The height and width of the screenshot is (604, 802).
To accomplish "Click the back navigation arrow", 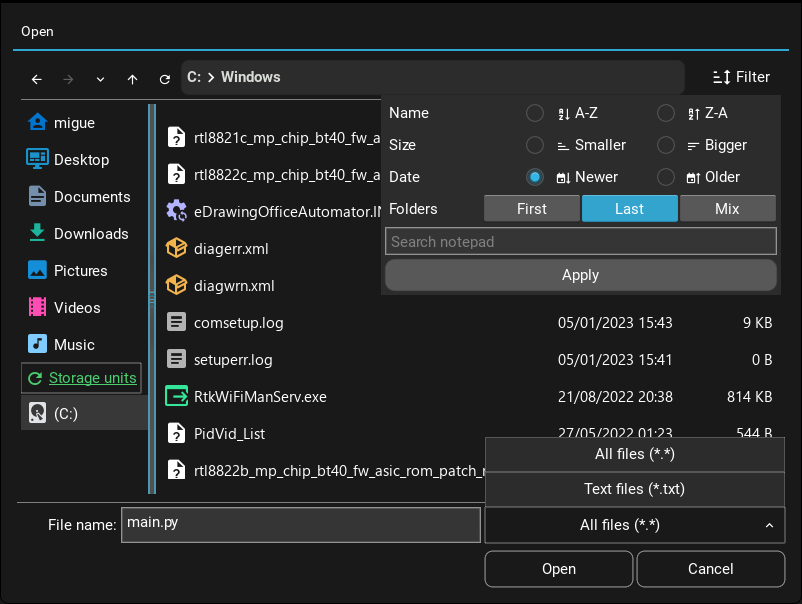I will tap(36, 79).
